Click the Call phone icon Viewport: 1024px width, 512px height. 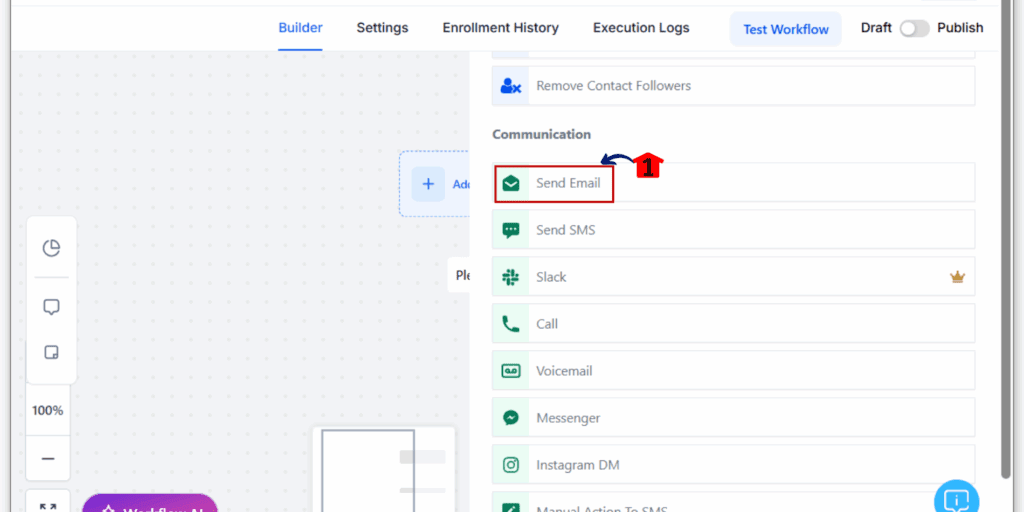click(511, 324)
